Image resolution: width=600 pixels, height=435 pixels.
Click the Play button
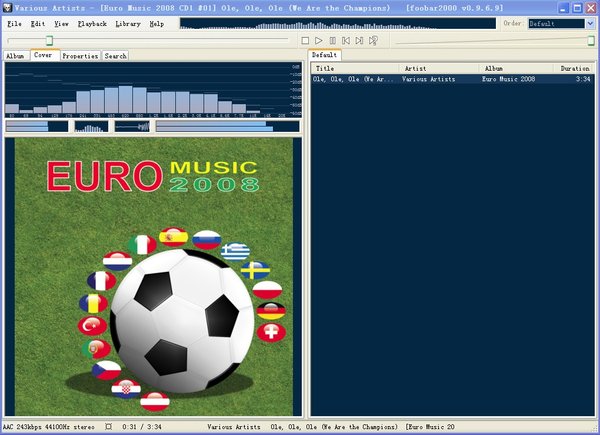[x=318, y=41]
